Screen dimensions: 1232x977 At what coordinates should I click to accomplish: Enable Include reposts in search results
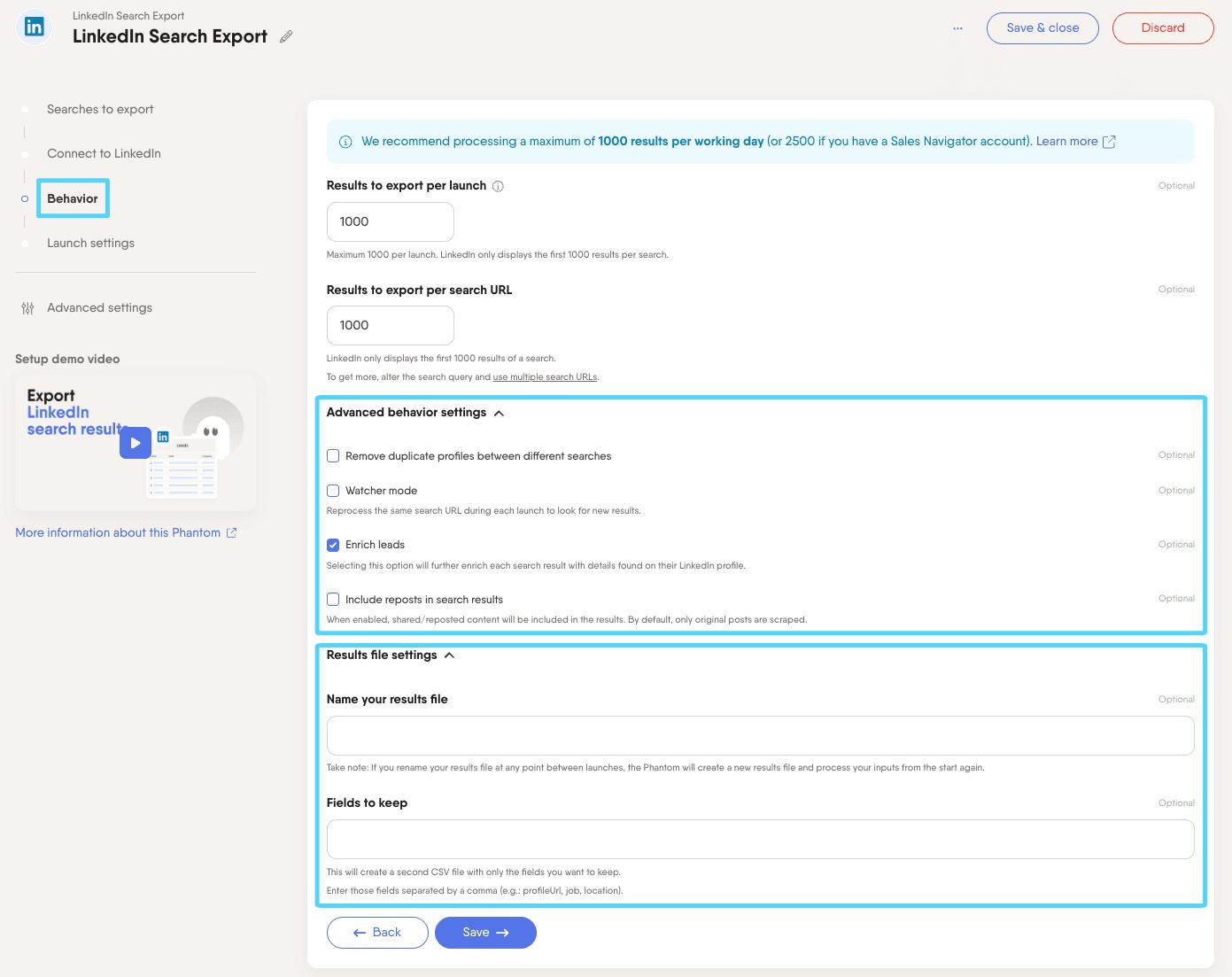tap(333, 600)
